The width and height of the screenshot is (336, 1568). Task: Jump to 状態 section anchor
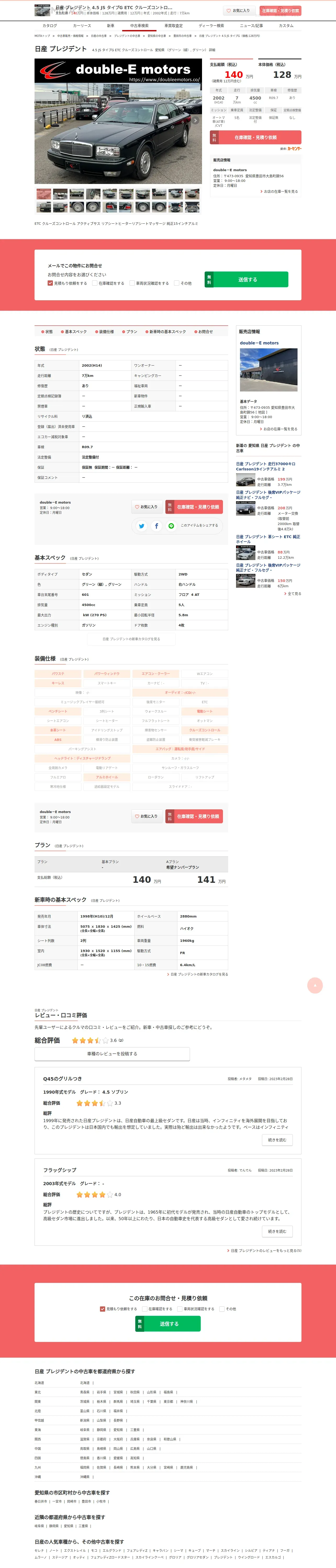coord(47,332)
